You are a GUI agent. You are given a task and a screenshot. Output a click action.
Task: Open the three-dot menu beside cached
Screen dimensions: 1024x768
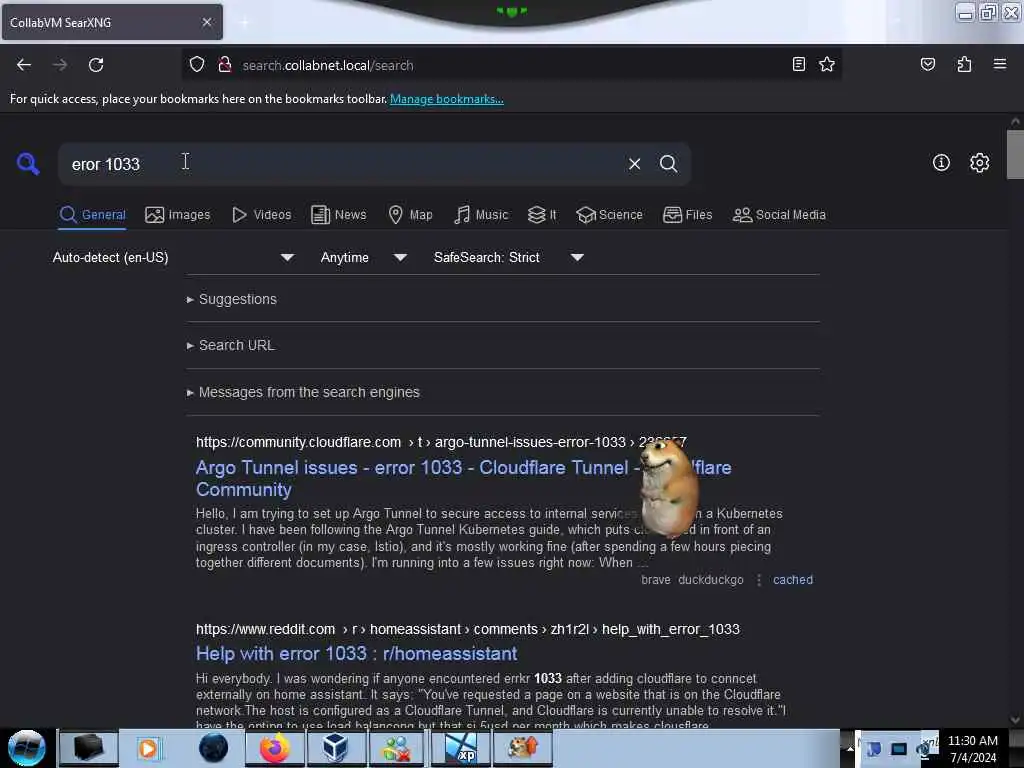click(x=758, y=580)
